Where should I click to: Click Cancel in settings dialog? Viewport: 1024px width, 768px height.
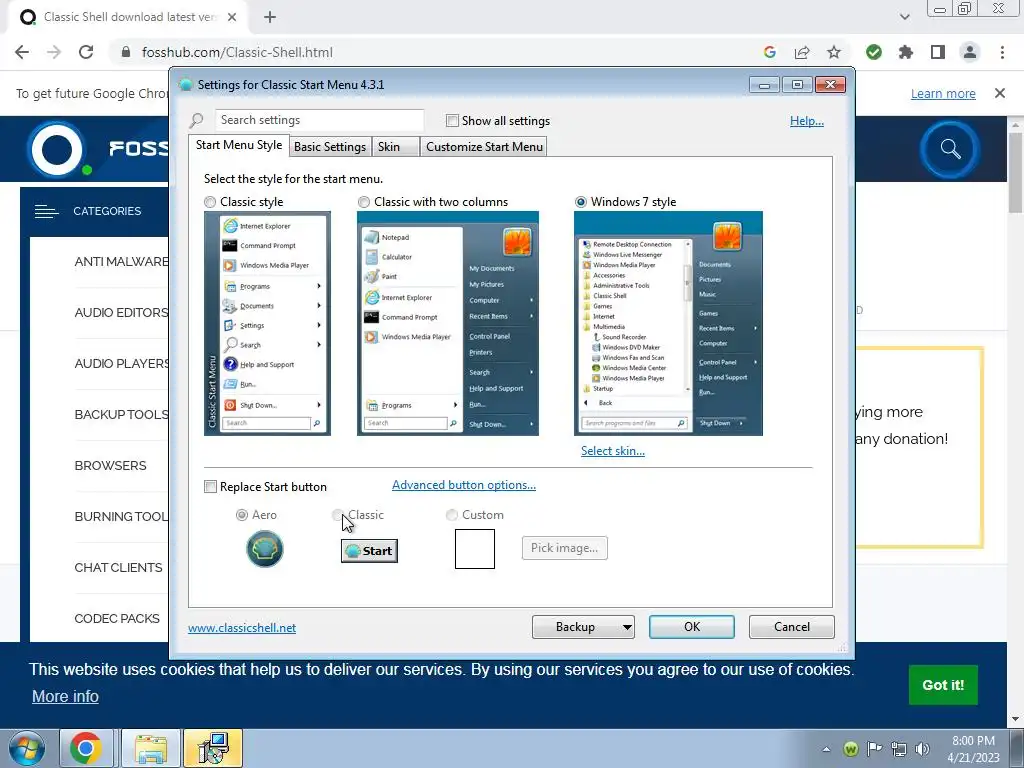point(792,627)
